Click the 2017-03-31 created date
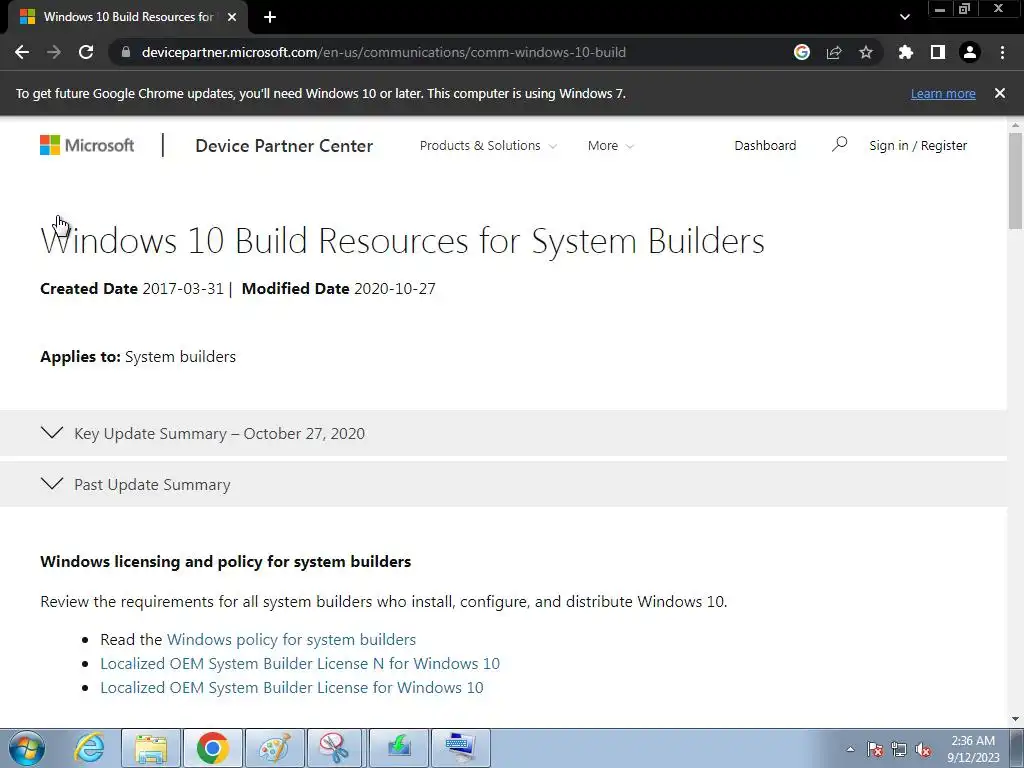The height and width of the screenshot is (768, 1024). coord(183,289)
